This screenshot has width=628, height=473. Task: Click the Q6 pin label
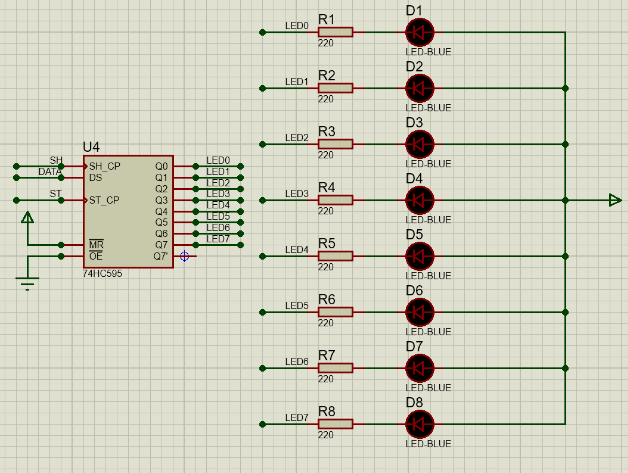pos(161,233)
